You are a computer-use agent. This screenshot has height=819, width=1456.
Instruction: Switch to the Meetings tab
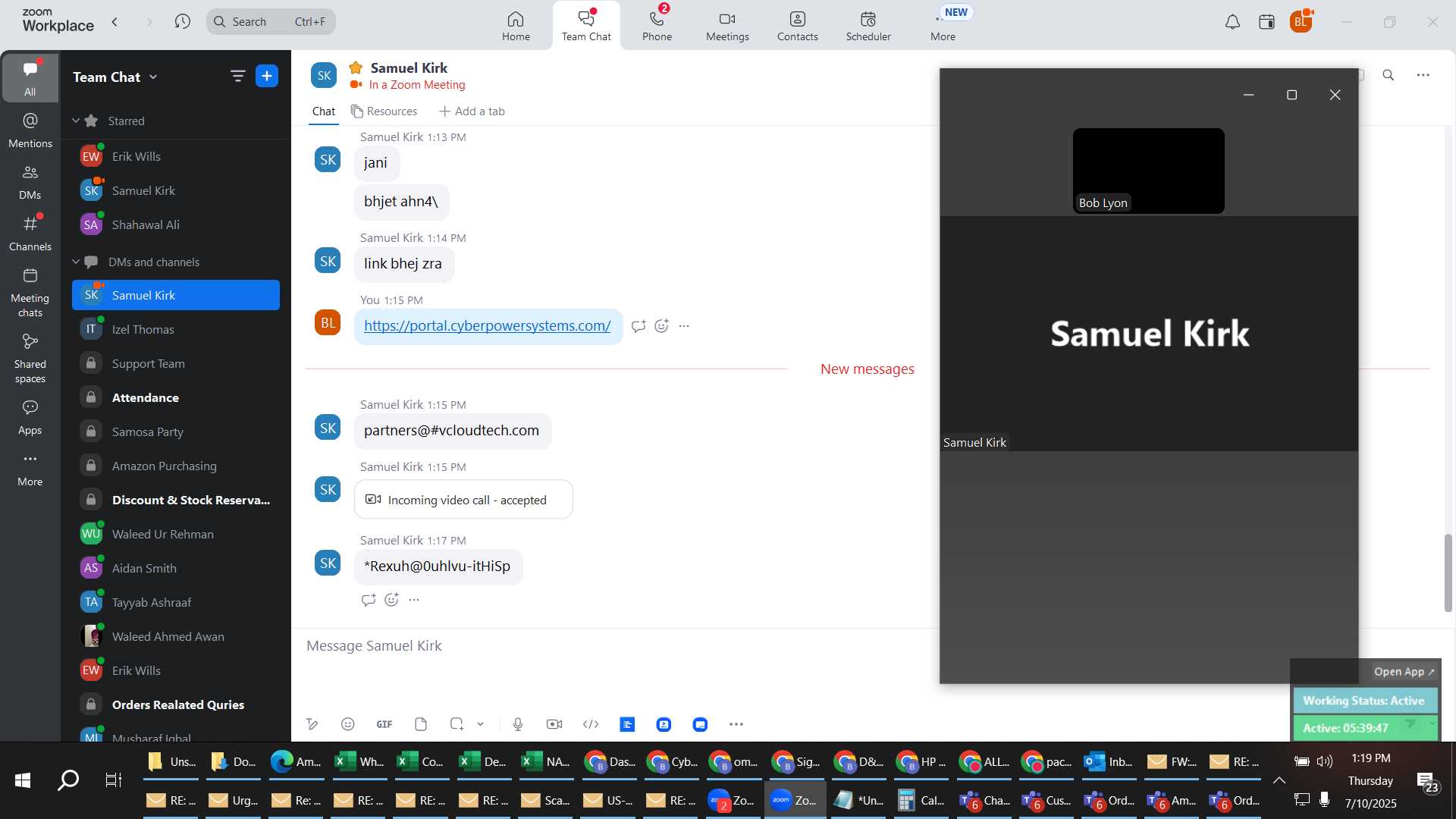click(727, 26)
